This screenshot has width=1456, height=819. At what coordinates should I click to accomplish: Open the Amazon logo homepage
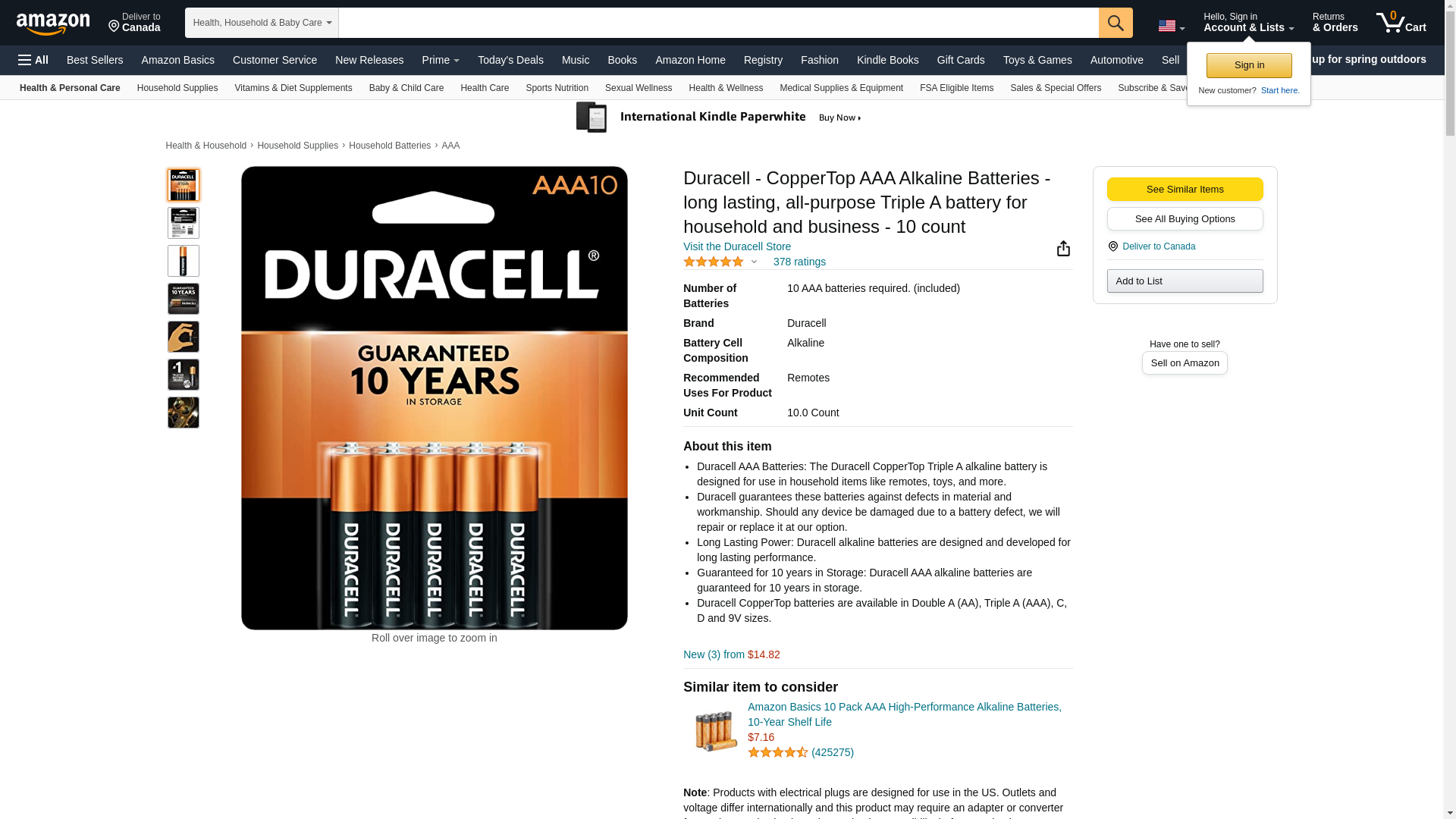pos(53,24)
